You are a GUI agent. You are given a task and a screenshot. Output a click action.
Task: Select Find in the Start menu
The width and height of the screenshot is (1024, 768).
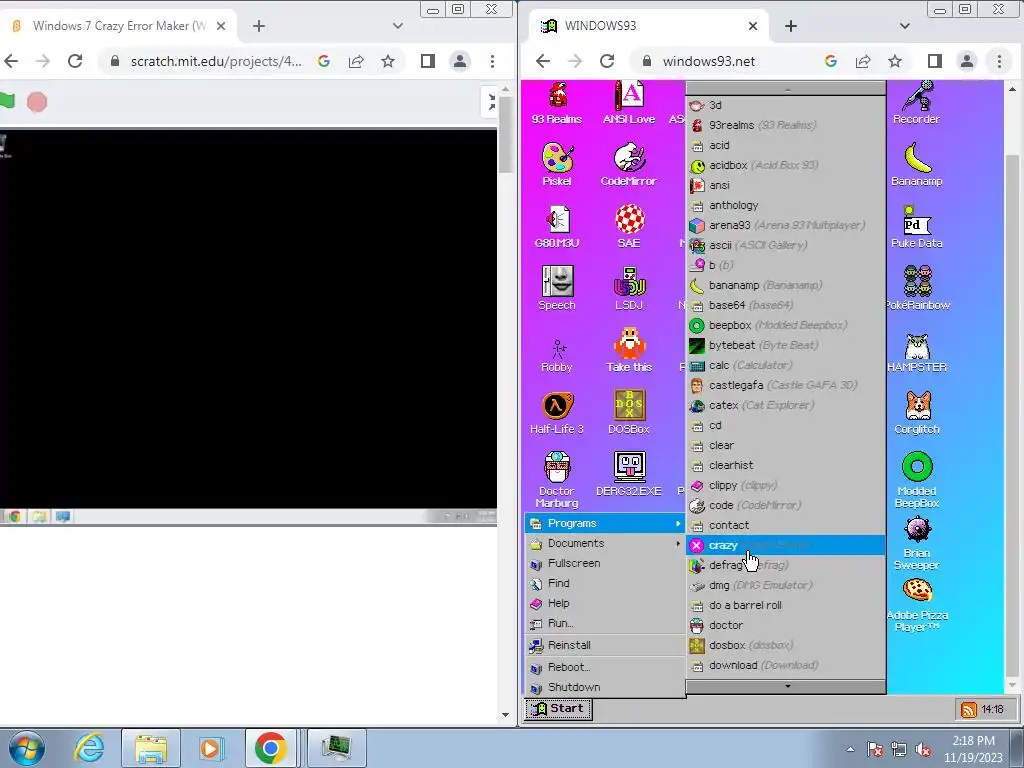tap(605, 583)
